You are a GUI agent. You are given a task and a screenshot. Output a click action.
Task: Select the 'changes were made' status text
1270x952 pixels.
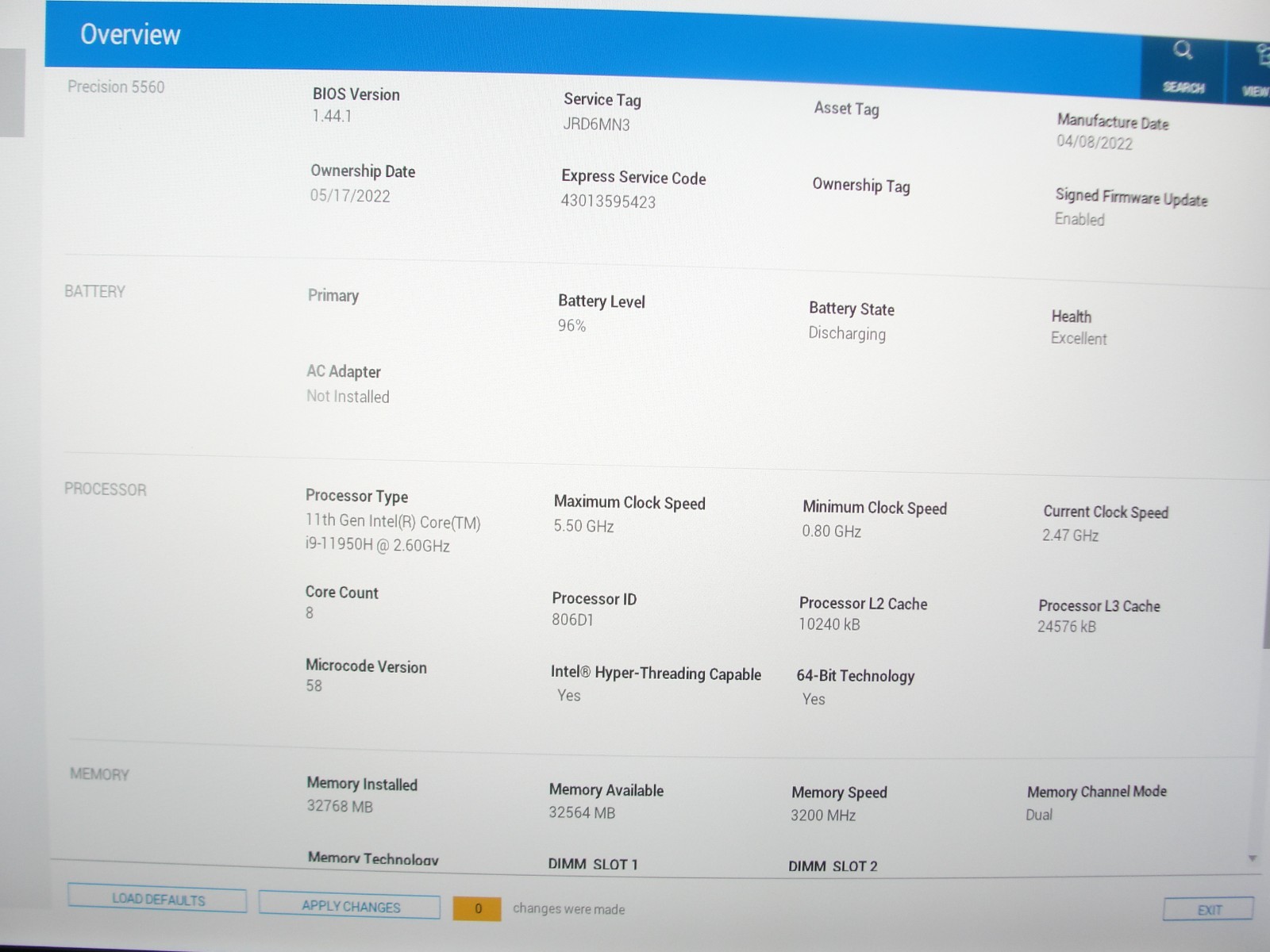568,909
